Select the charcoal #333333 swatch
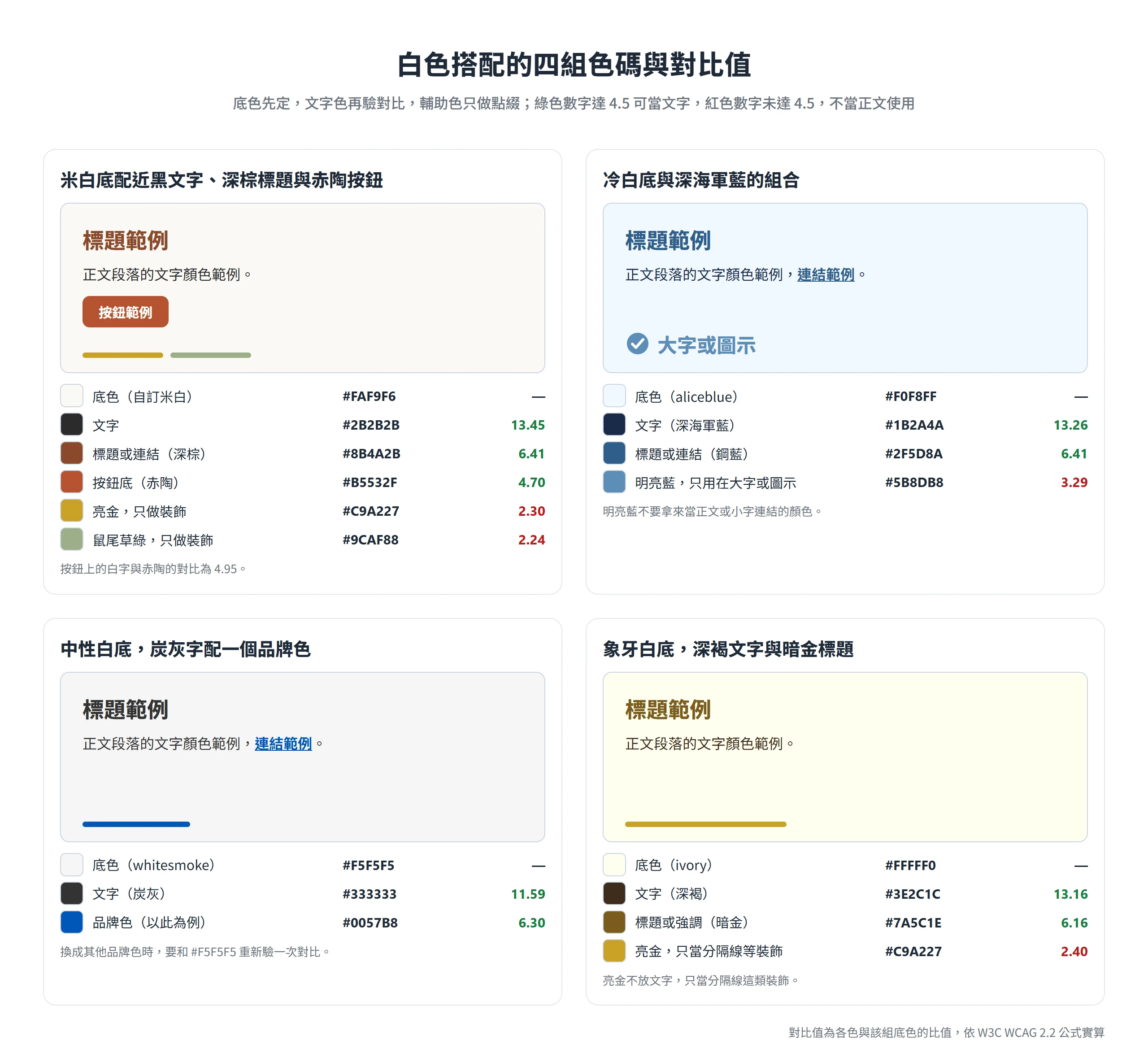Screen dimensions: 1148x1049 click(x=72, y=893)
